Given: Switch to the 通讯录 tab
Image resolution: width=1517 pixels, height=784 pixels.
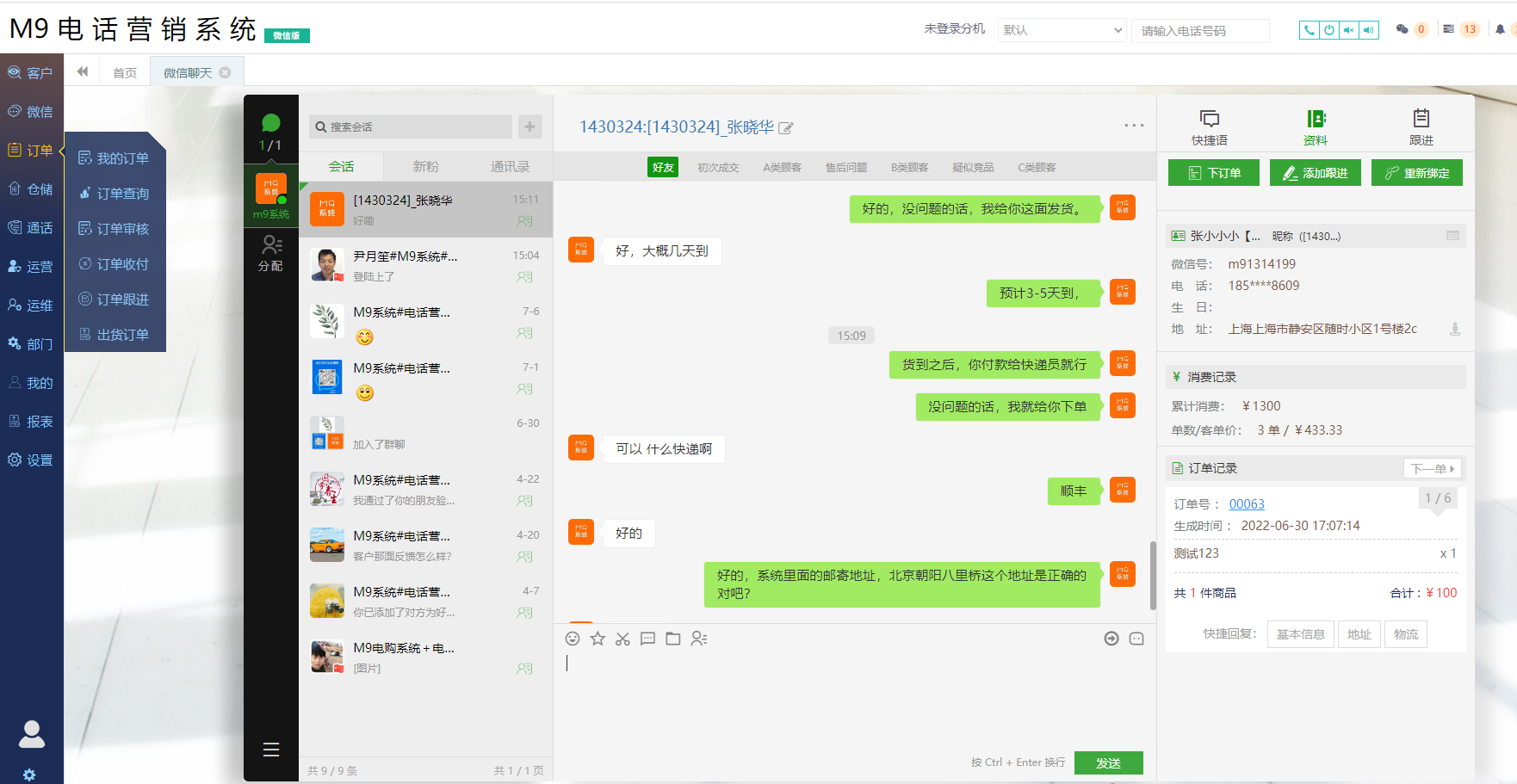Looking at the screenshot, I should click(510, 167).
